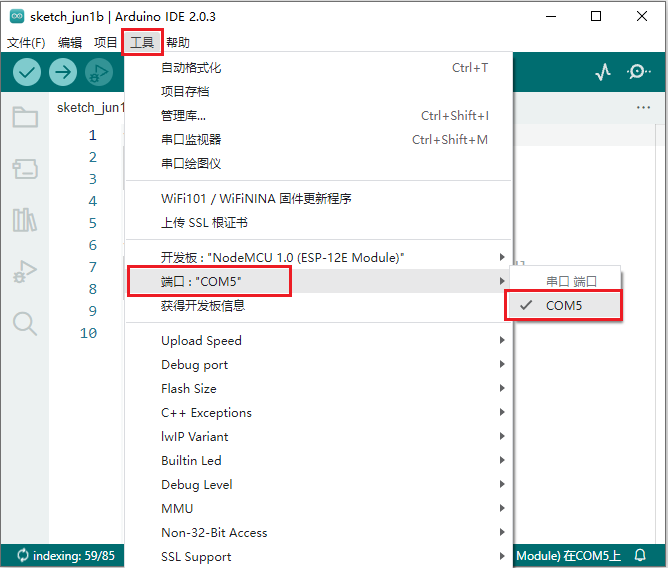Click the Module 在COM5上 status text
The width and height of the screenshot is (668, 568).
pos(568,555)
